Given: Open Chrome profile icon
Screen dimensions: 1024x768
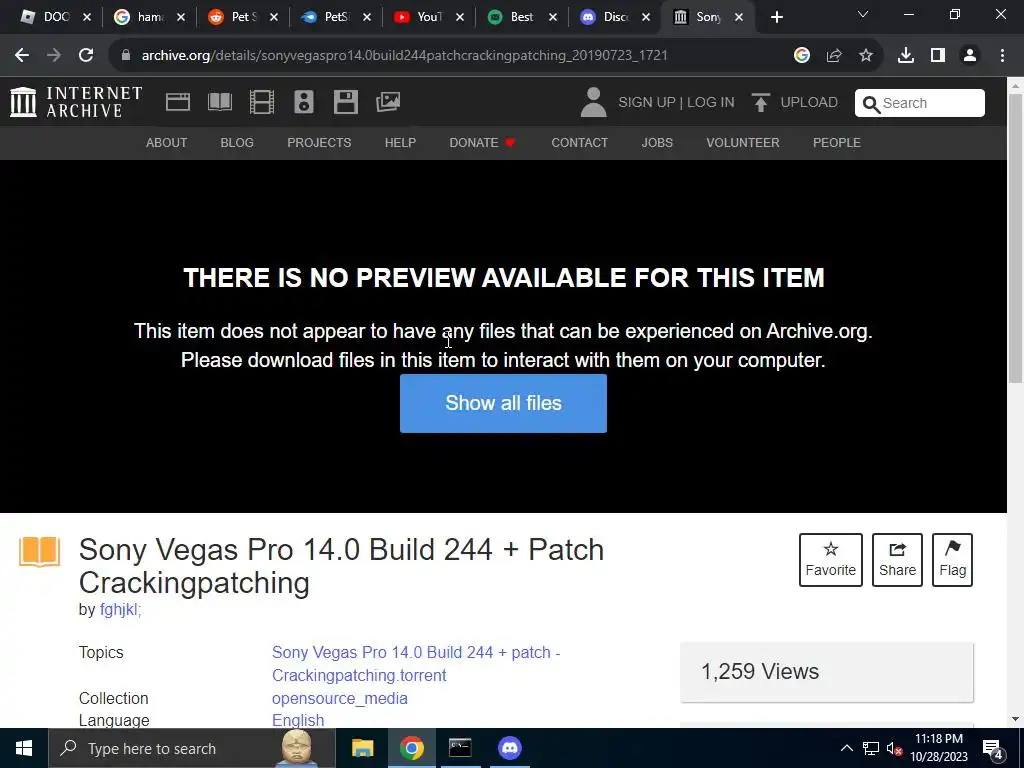Looking at the screenshot, I should pos(970,56).
